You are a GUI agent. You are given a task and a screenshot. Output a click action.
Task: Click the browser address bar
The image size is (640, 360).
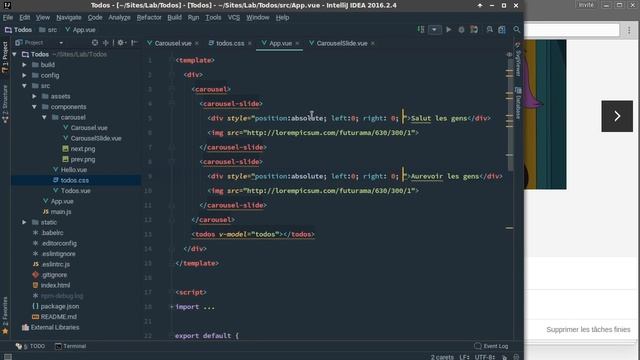pos(571,30)
